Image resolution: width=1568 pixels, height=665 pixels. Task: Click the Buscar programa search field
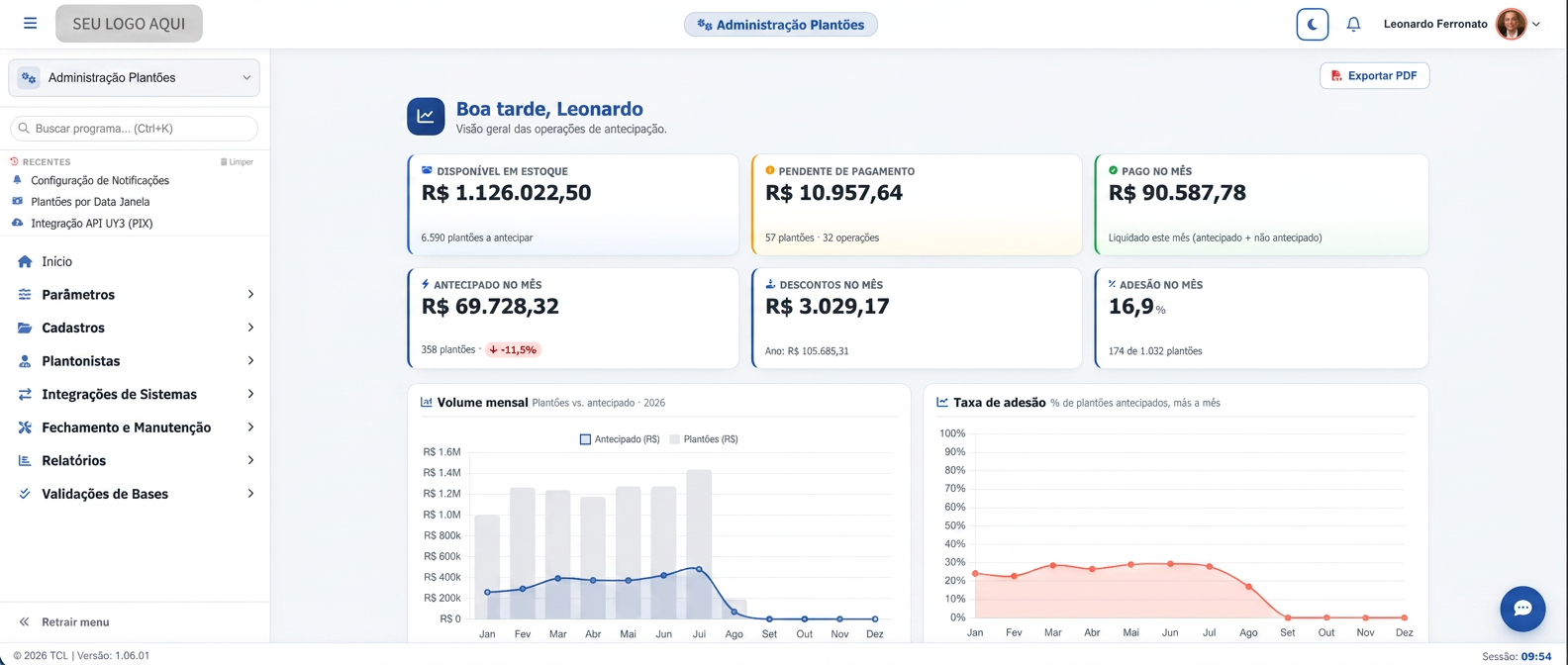point(134,129)
